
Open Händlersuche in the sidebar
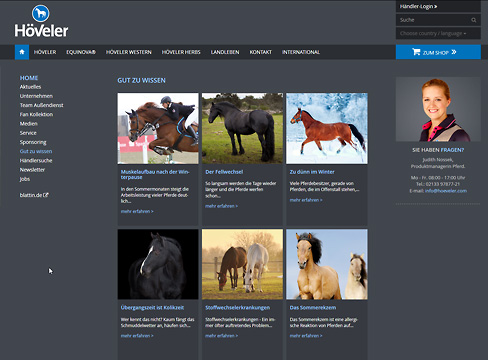coord(36,160)
